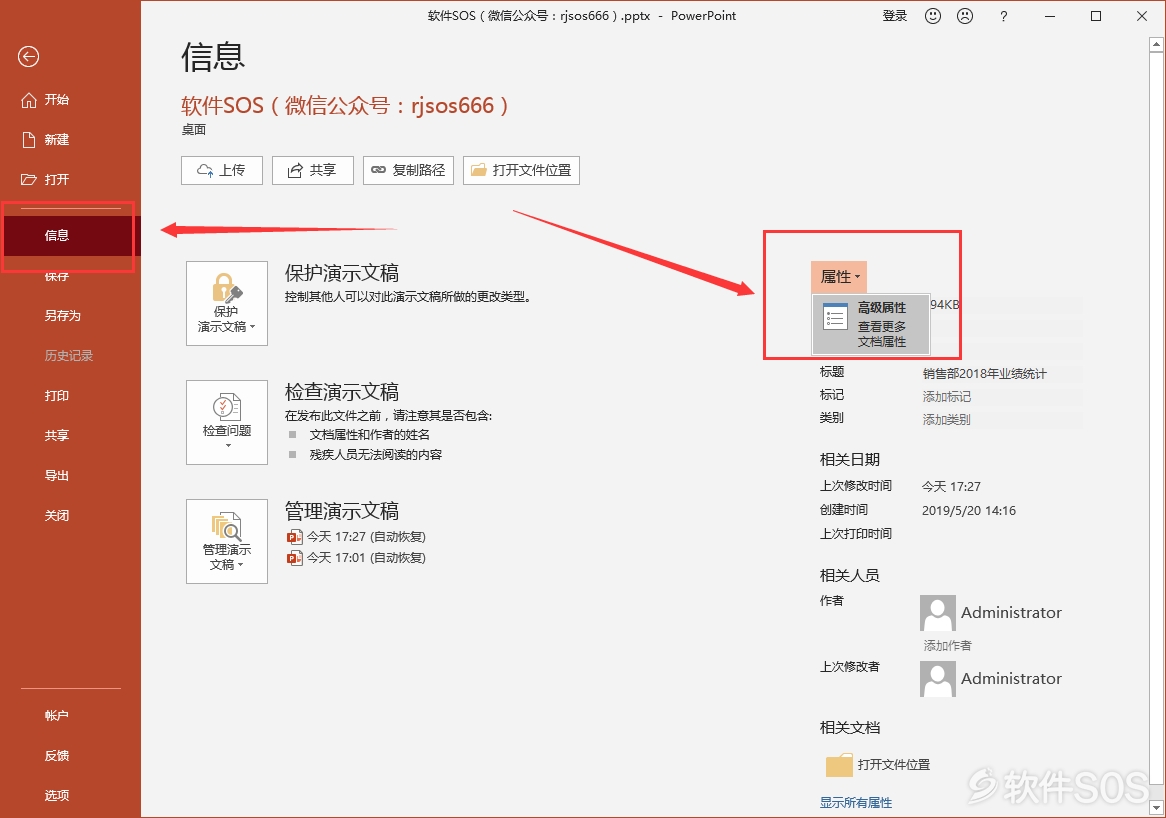Expand the 属性 properties dropdown
Screen dimensions: 1166x818
click(x=839, y=277)
